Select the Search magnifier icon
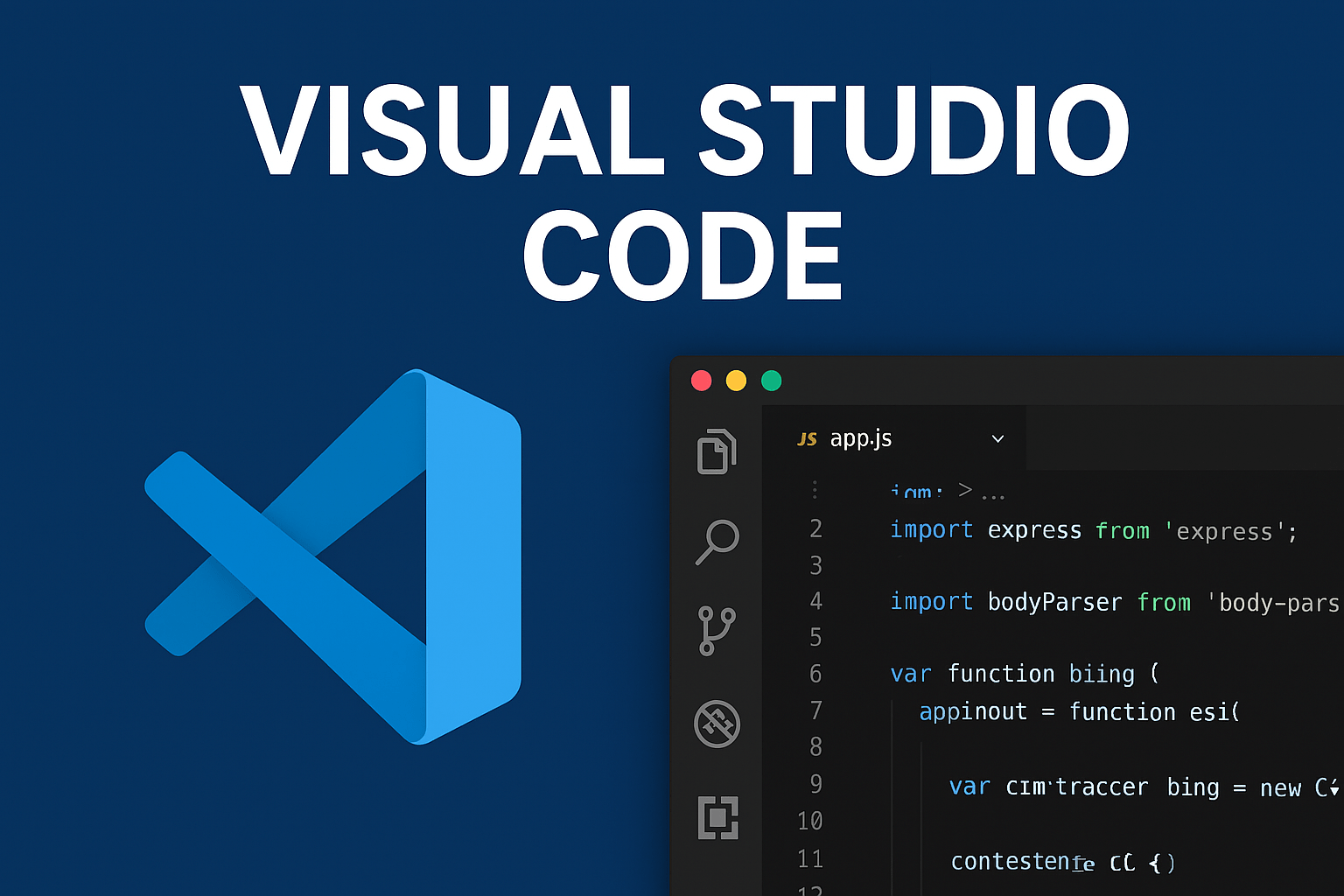 [717, 542]
